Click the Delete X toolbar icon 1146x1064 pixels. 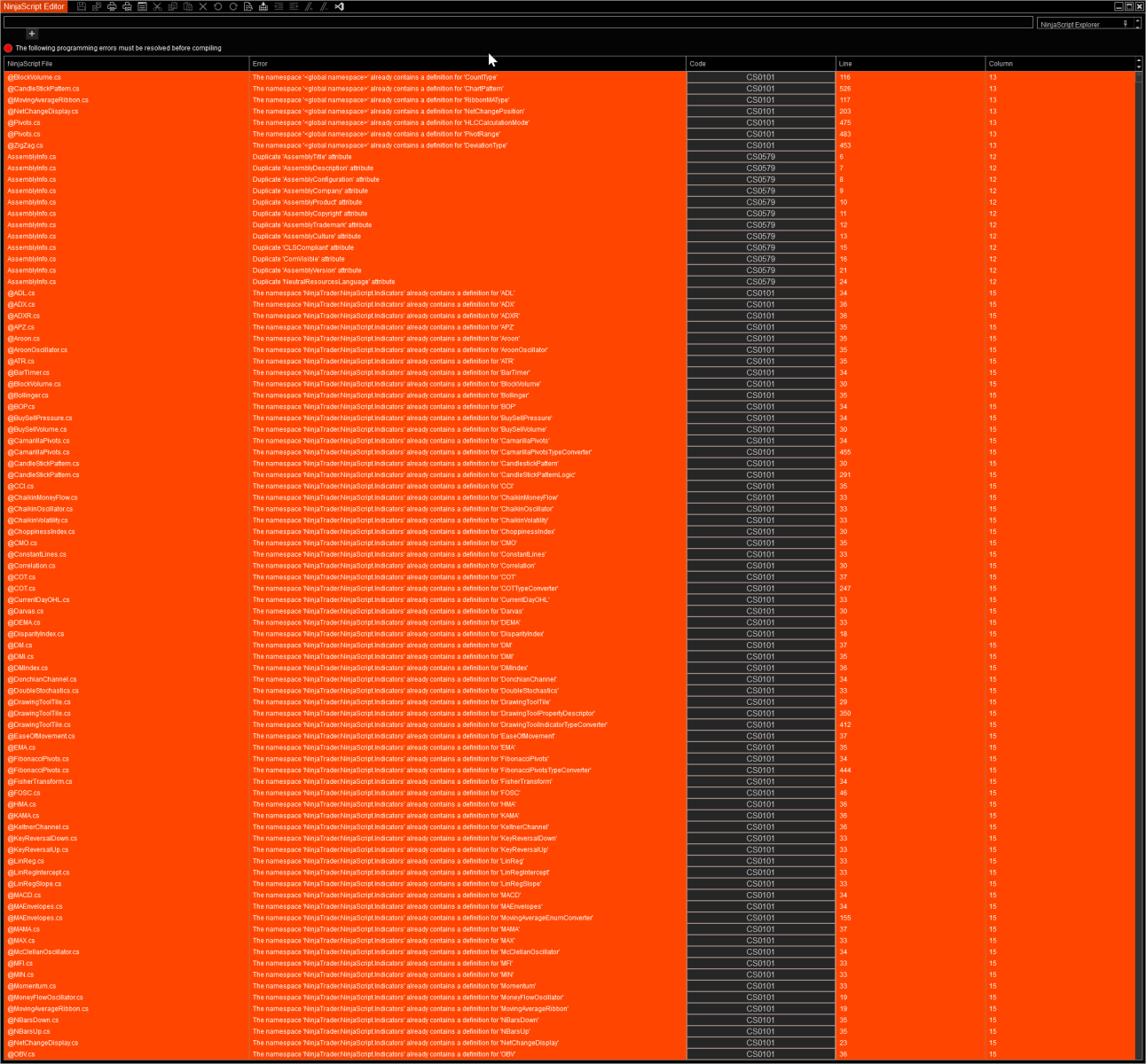click(x=202, y=6)
